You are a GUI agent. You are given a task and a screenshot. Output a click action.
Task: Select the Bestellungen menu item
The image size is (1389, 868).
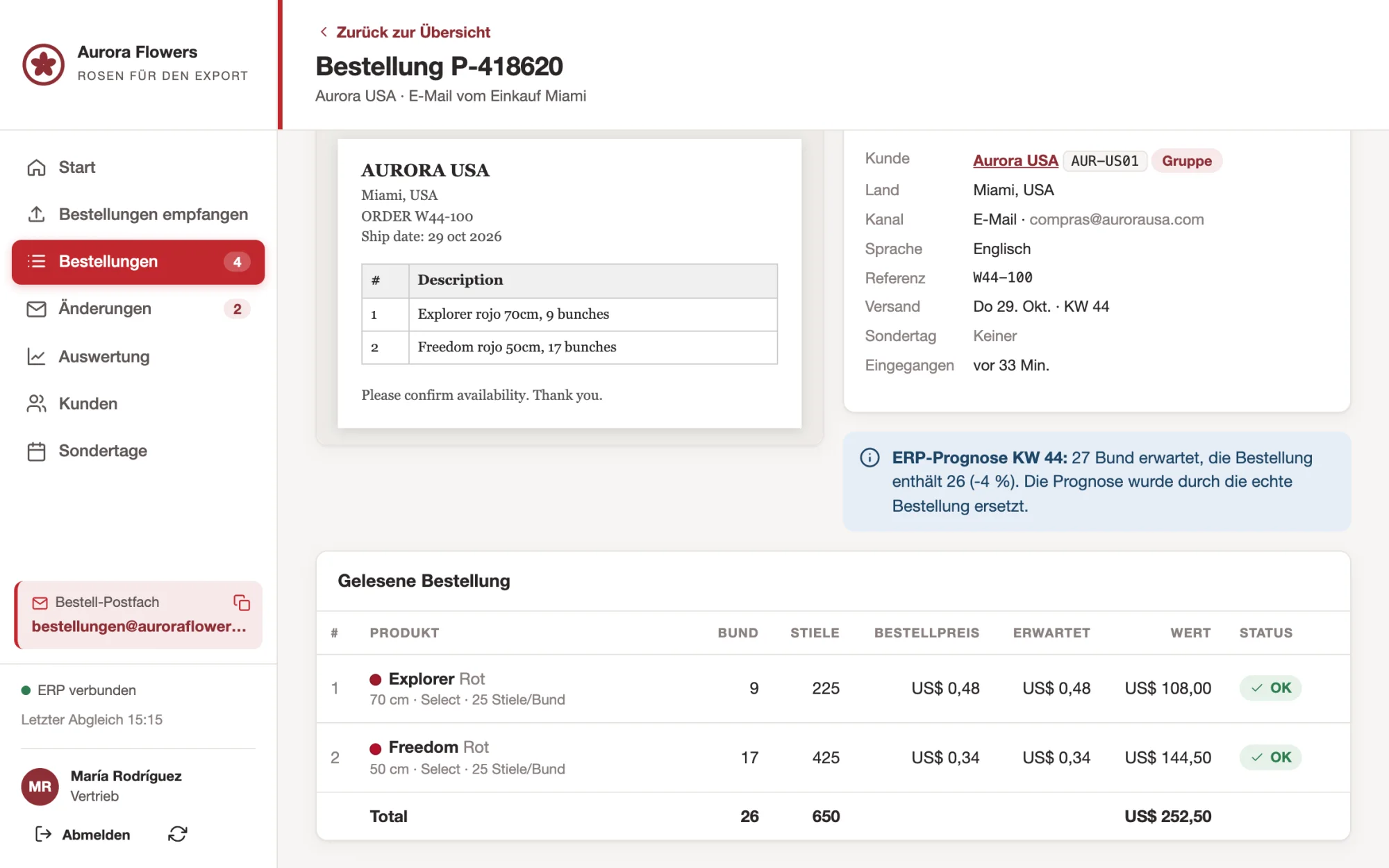[138, 262]
